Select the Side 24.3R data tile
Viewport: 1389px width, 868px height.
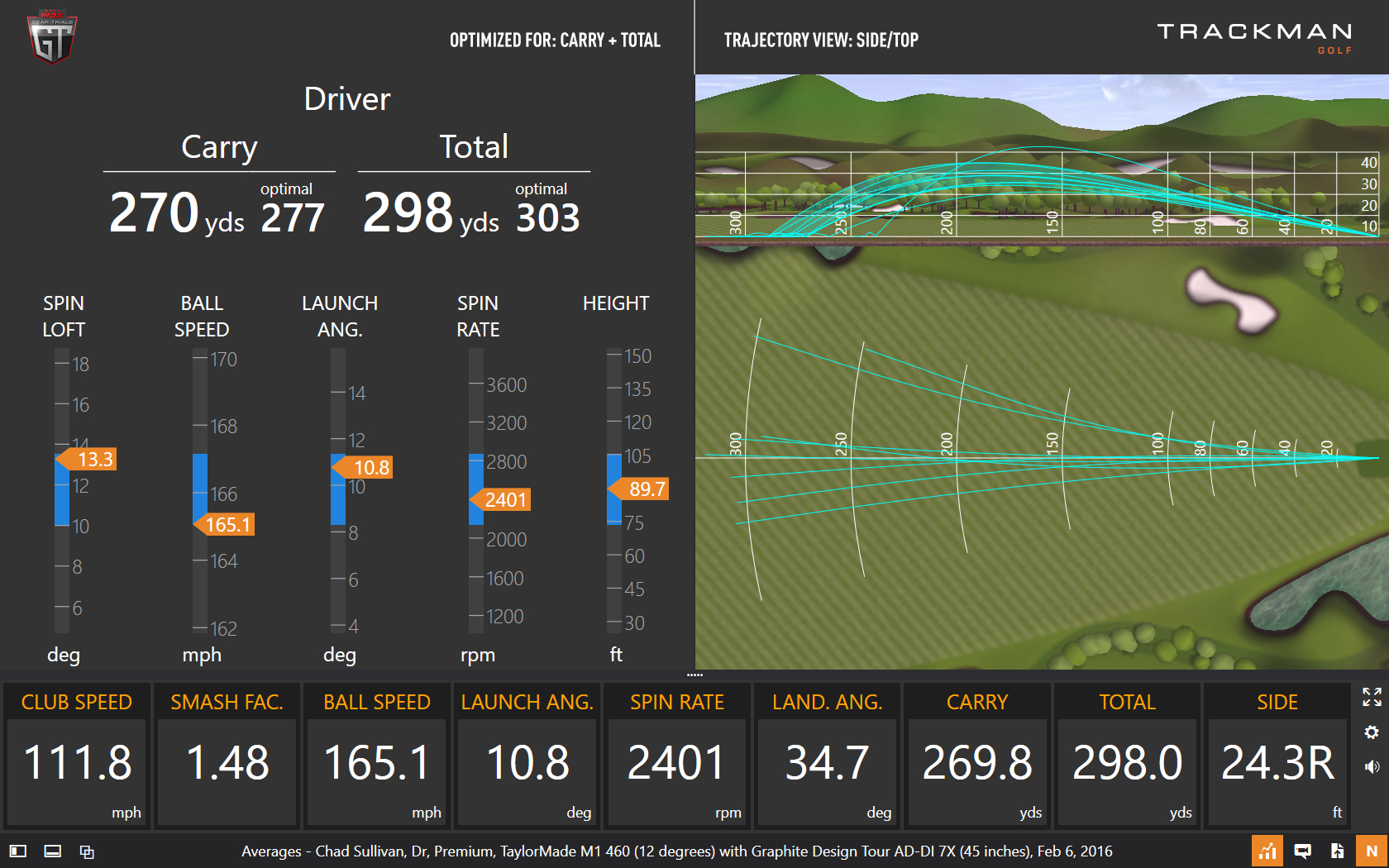[1277, 755]
